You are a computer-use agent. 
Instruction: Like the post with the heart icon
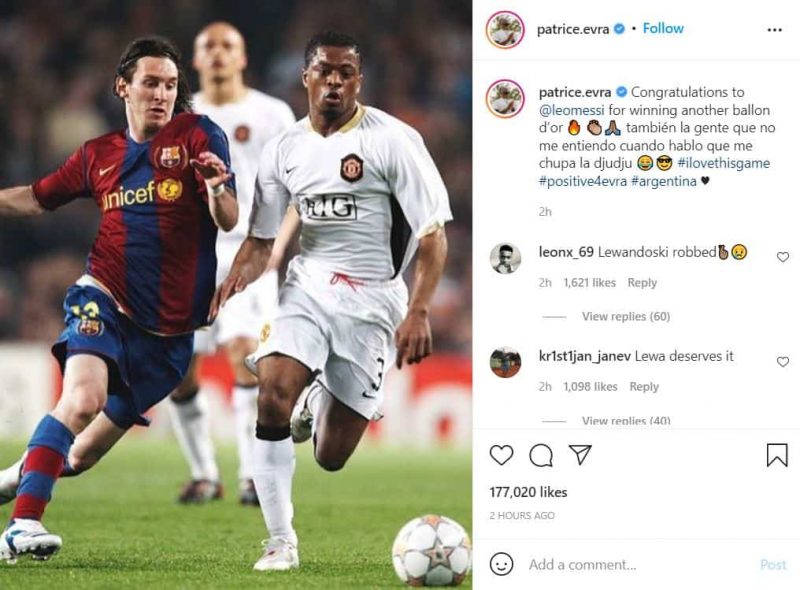pos(501,455)
